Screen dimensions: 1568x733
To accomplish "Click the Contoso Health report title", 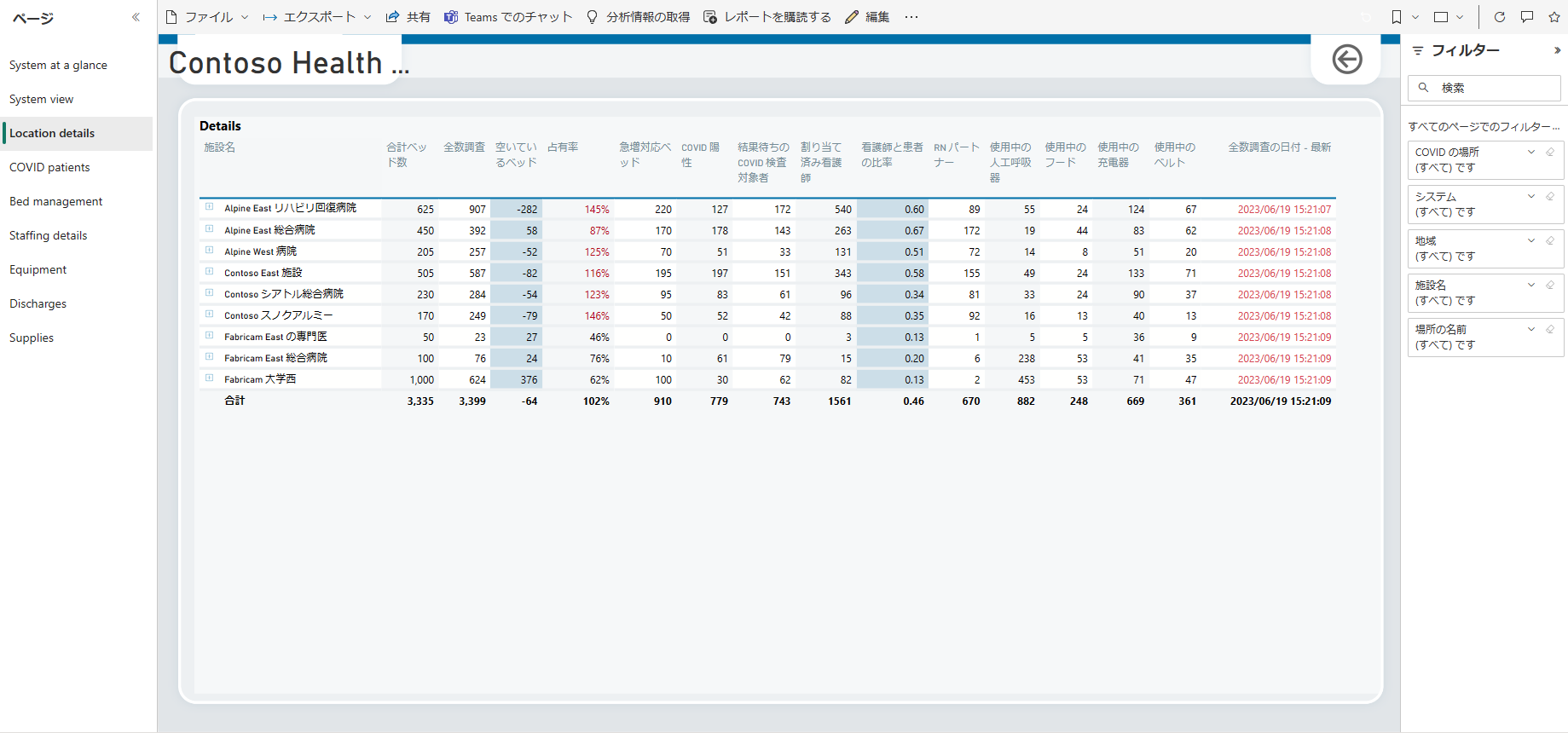I will tap(289, 63).
